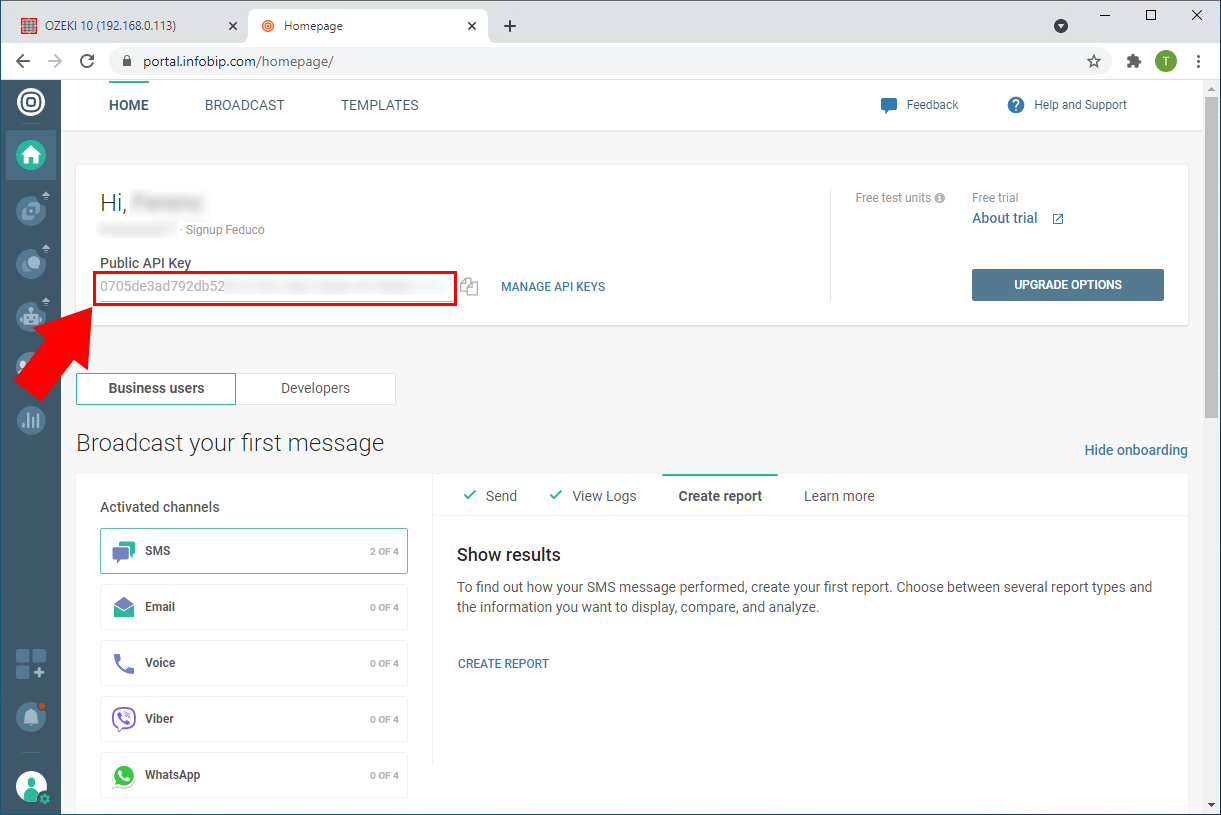Click the Voice phone channel icon
This screenshot has height=815, width=1221.
[x=124, y=663]
